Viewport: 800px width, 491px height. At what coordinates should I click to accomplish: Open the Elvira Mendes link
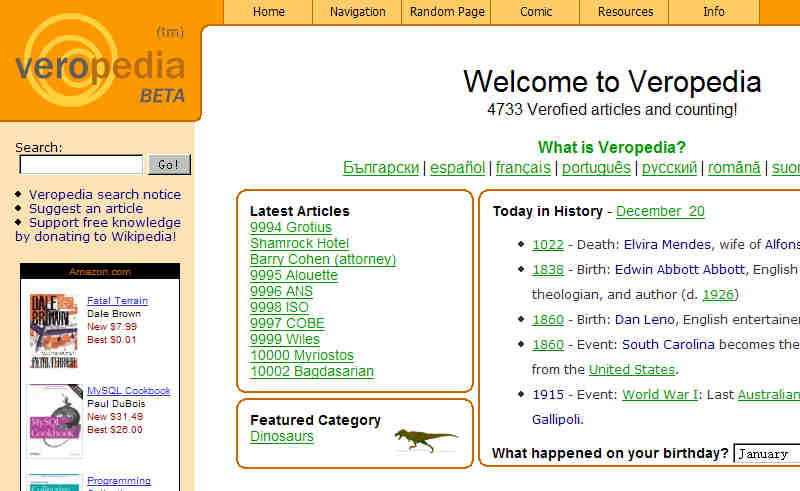667,245
